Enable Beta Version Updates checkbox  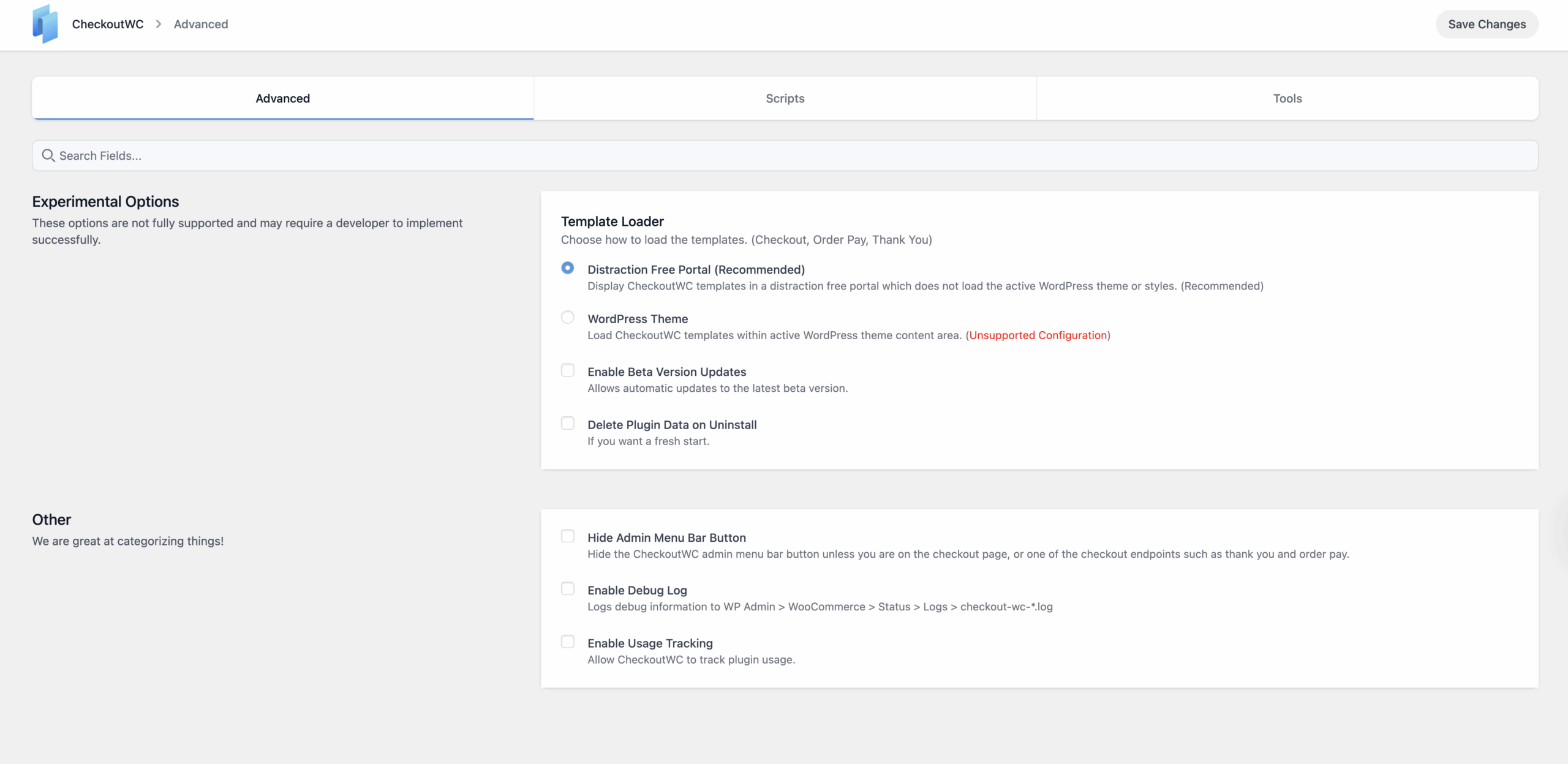568,370
